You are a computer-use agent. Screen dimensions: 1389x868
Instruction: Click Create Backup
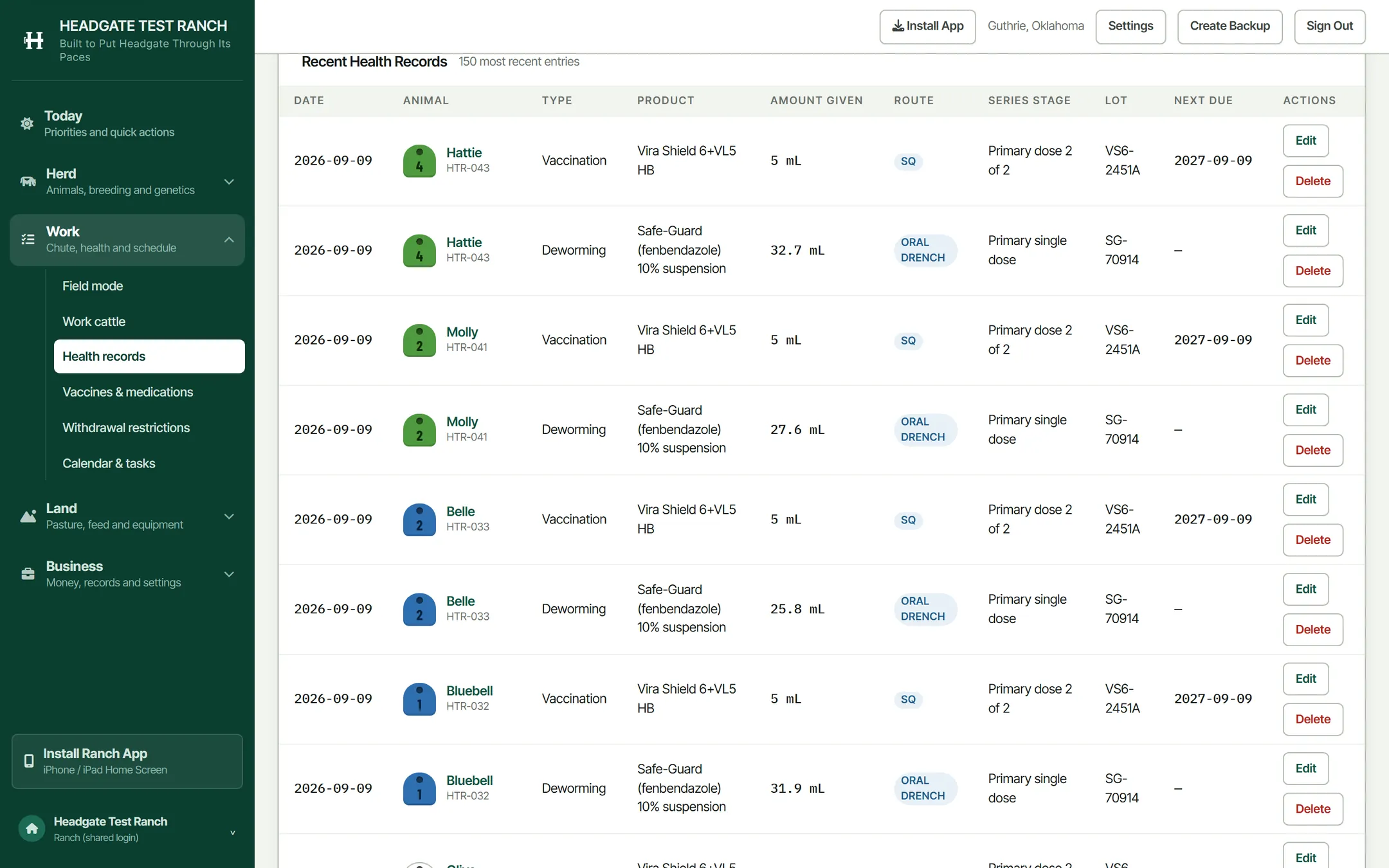(1230, 26)
